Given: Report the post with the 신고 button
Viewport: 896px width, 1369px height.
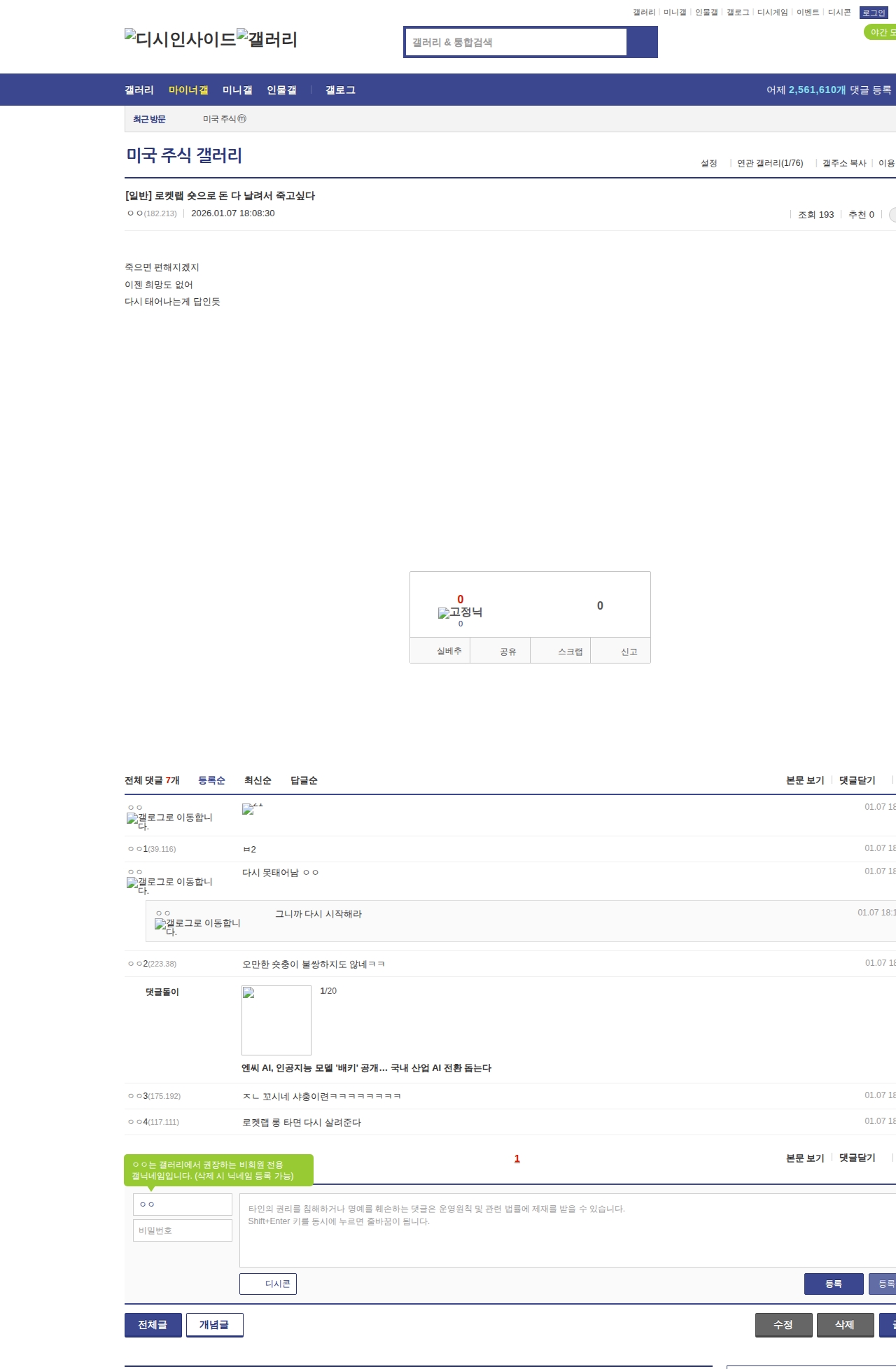Looking at the screenshot, I should [621, 651].
